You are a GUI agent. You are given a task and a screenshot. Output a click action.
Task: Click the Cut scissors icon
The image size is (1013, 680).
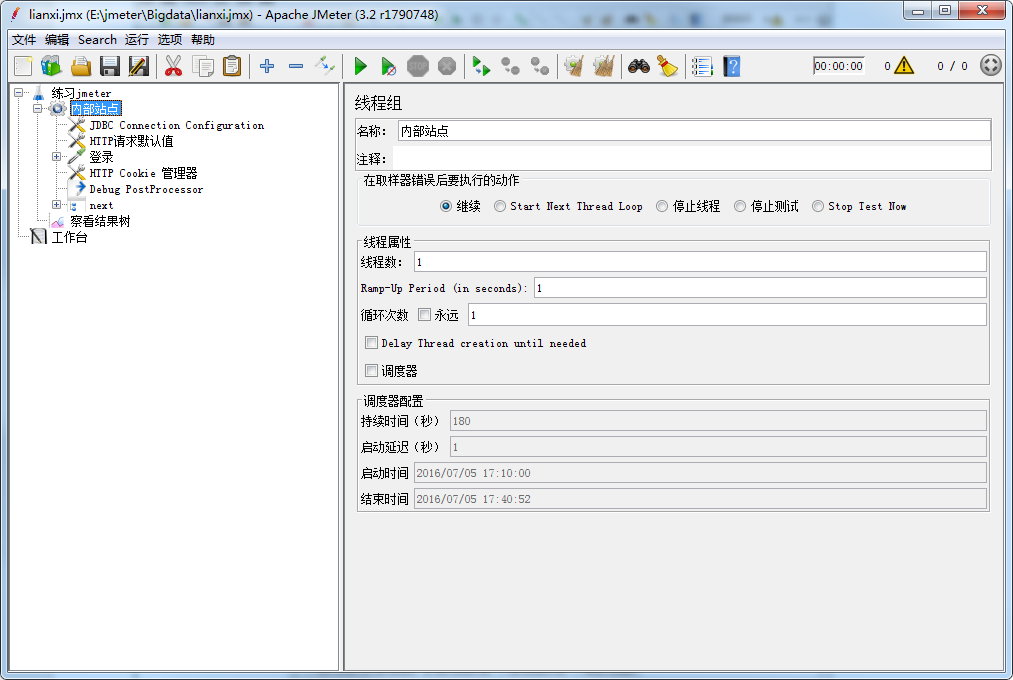(173, 66)
